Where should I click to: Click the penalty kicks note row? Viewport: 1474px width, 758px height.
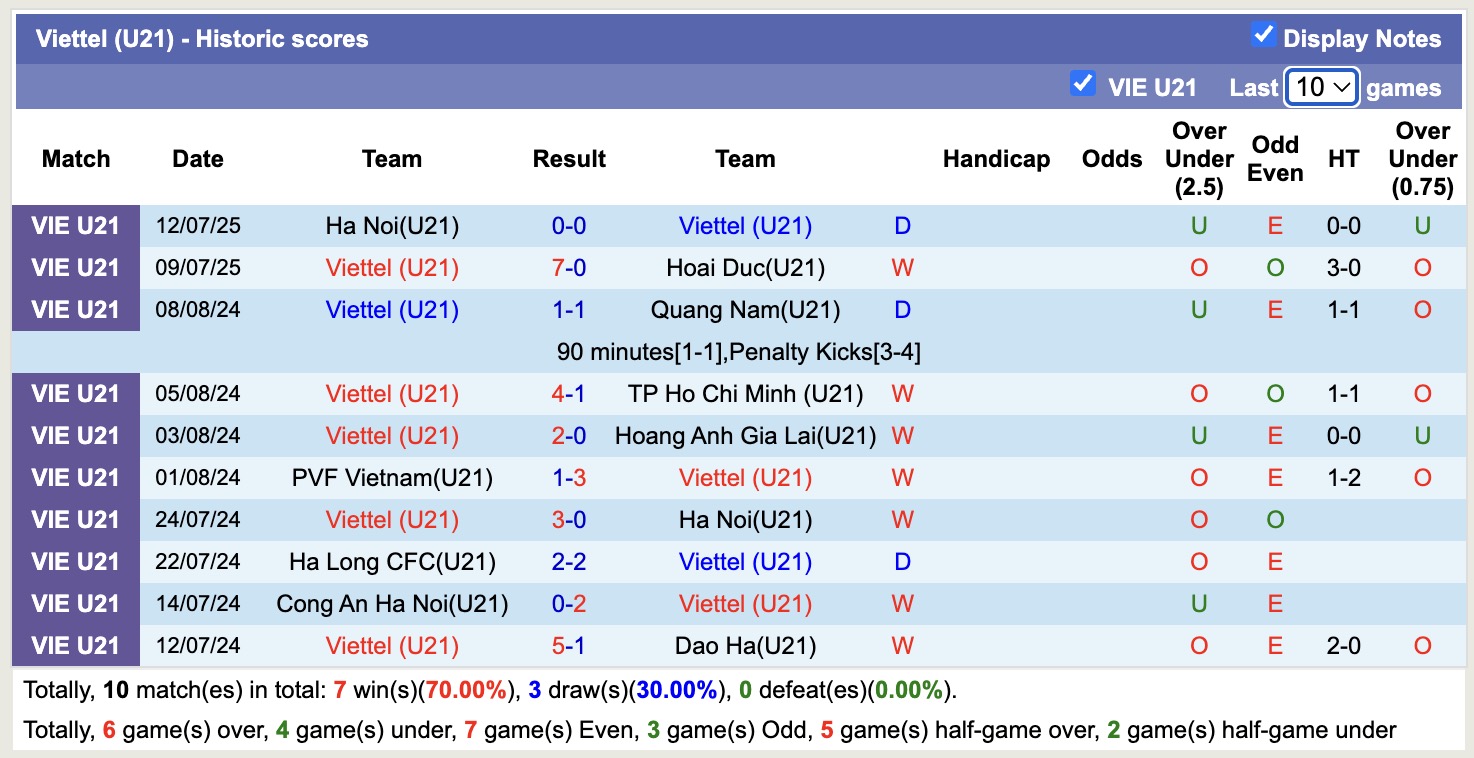click(738, 352)
